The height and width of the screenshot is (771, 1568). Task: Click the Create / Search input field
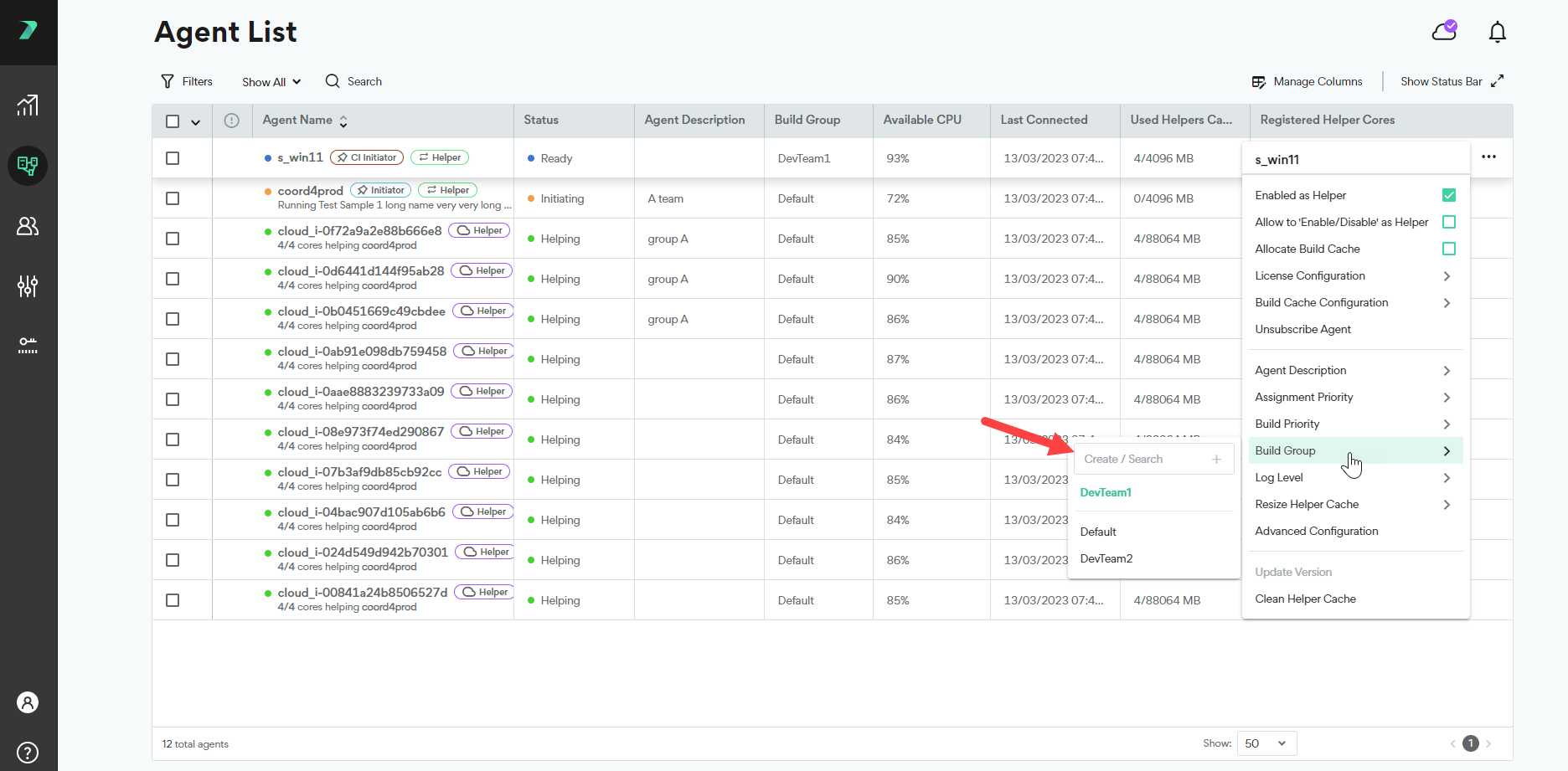coord(1154,459)
